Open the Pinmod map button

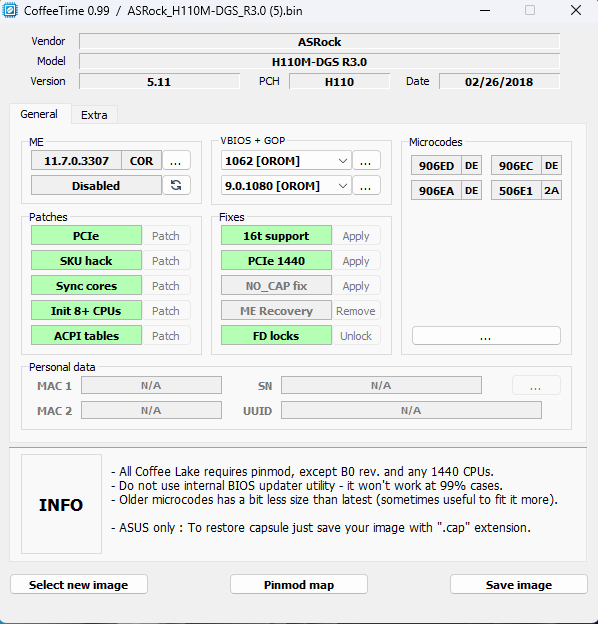coord(299,585)
